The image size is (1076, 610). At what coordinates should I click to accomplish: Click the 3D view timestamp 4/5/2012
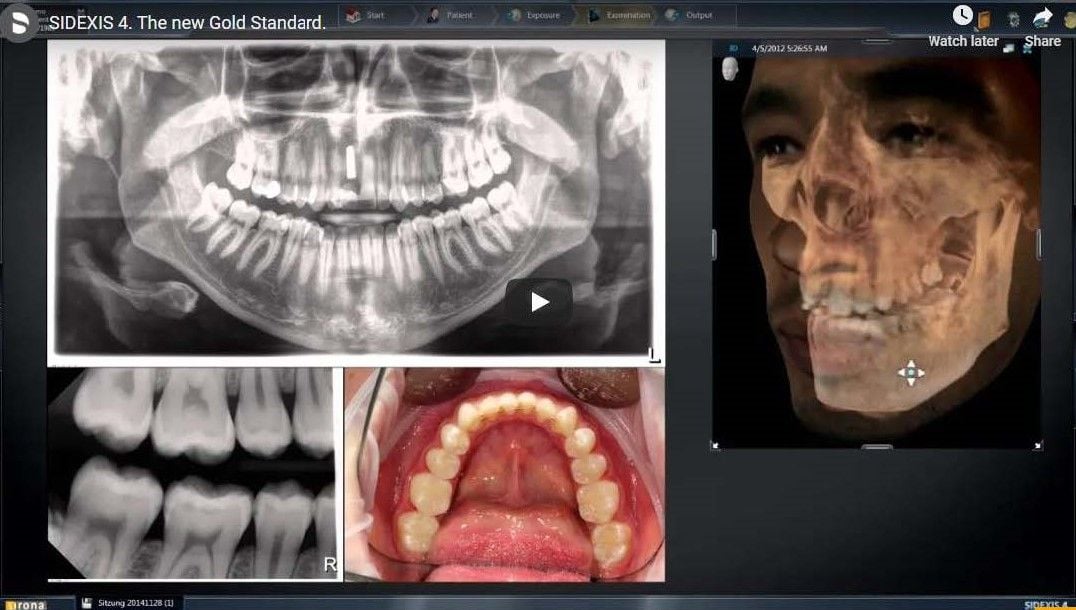pyautogui.click(x=789, y=49)
